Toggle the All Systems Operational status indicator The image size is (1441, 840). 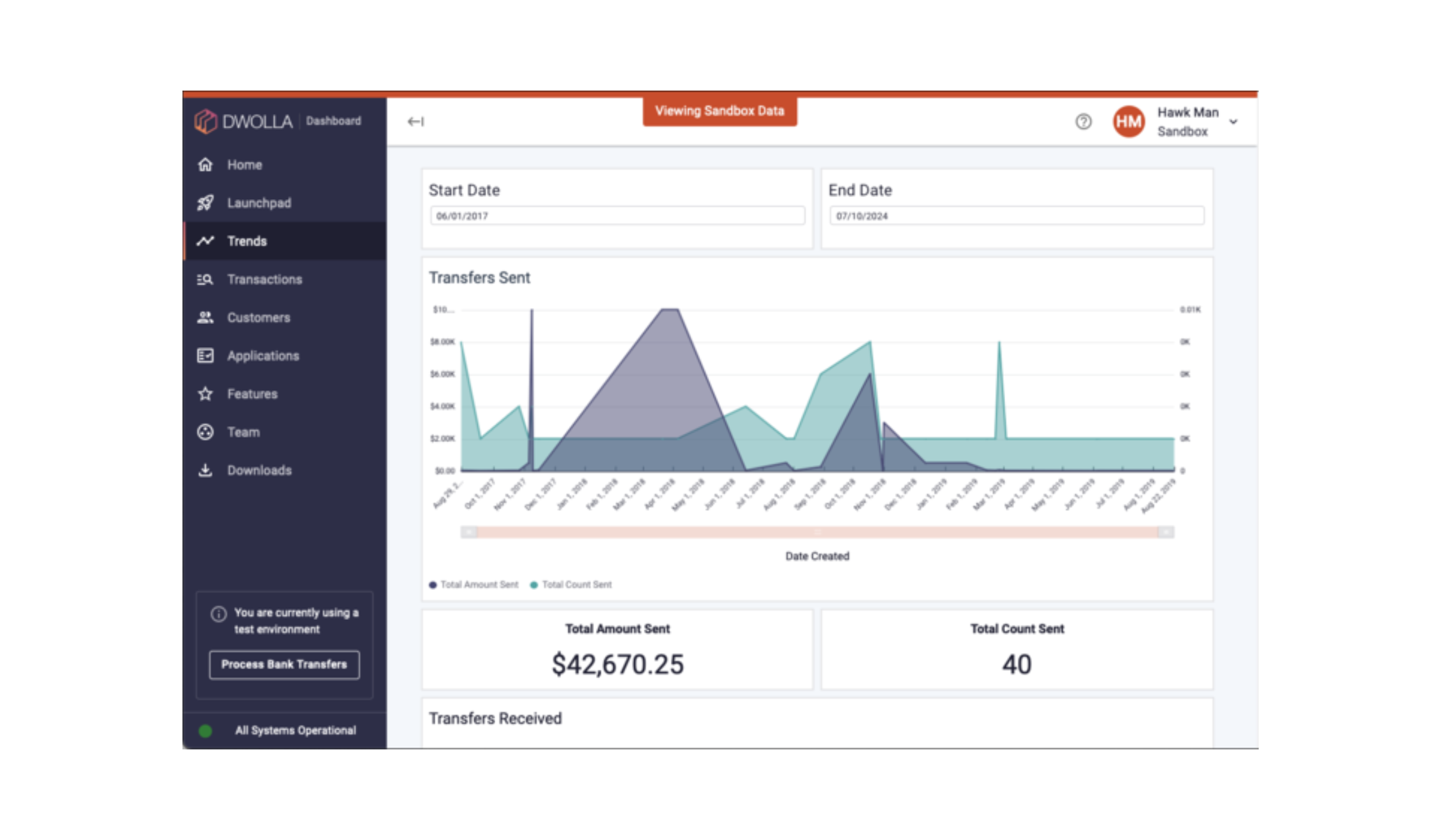pos(205,731)
